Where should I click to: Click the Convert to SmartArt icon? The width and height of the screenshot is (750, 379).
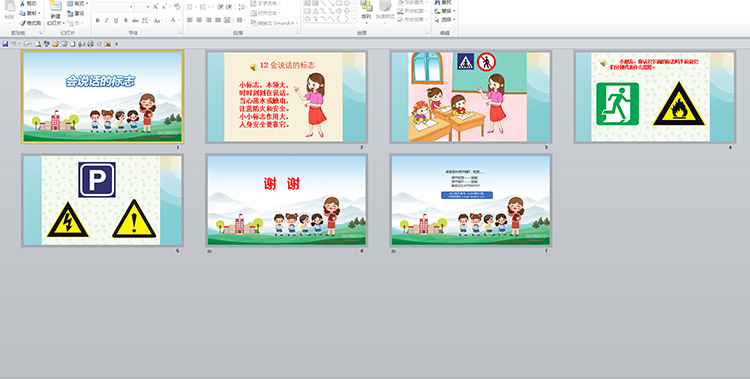254,23
